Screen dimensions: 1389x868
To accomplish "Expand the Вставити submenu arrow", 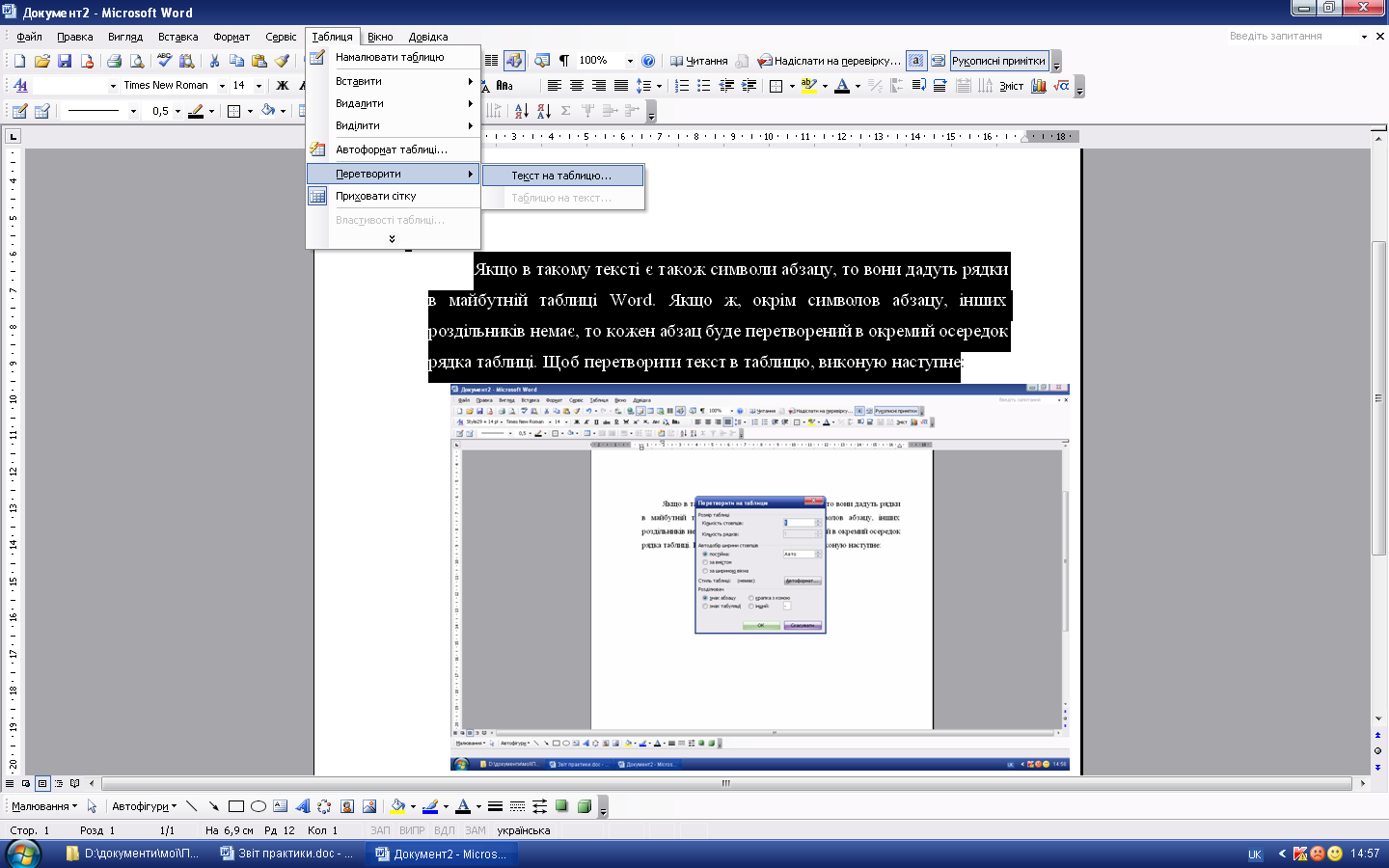I will pos(471,82).
